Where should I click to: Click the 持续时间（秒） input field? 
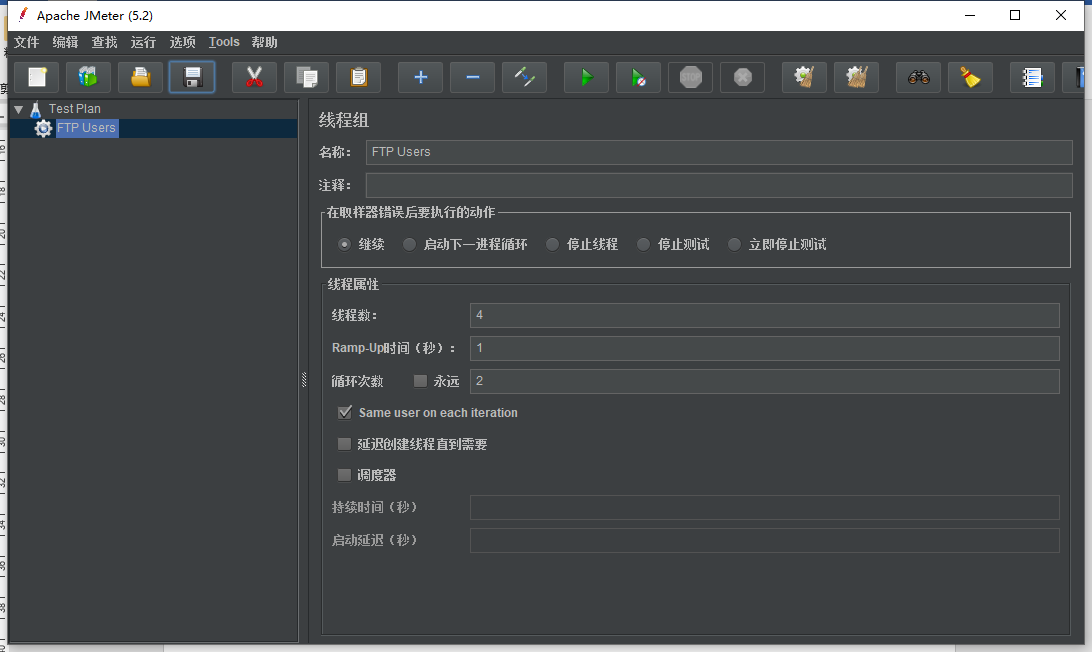(765, 507)
